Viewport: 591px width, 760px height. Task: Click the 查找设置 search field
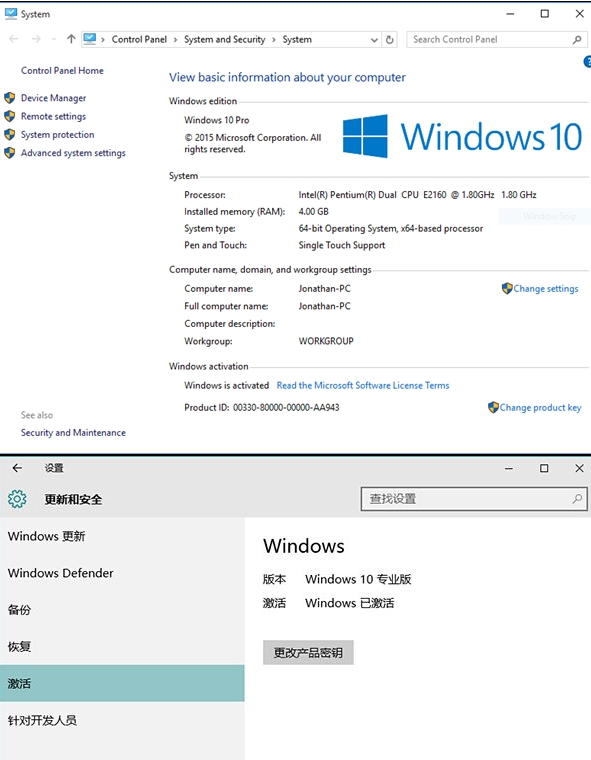474,499
